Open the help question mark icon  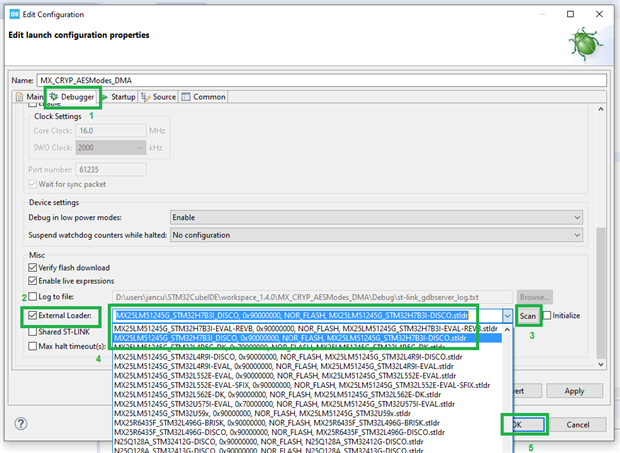pos(21,424)
